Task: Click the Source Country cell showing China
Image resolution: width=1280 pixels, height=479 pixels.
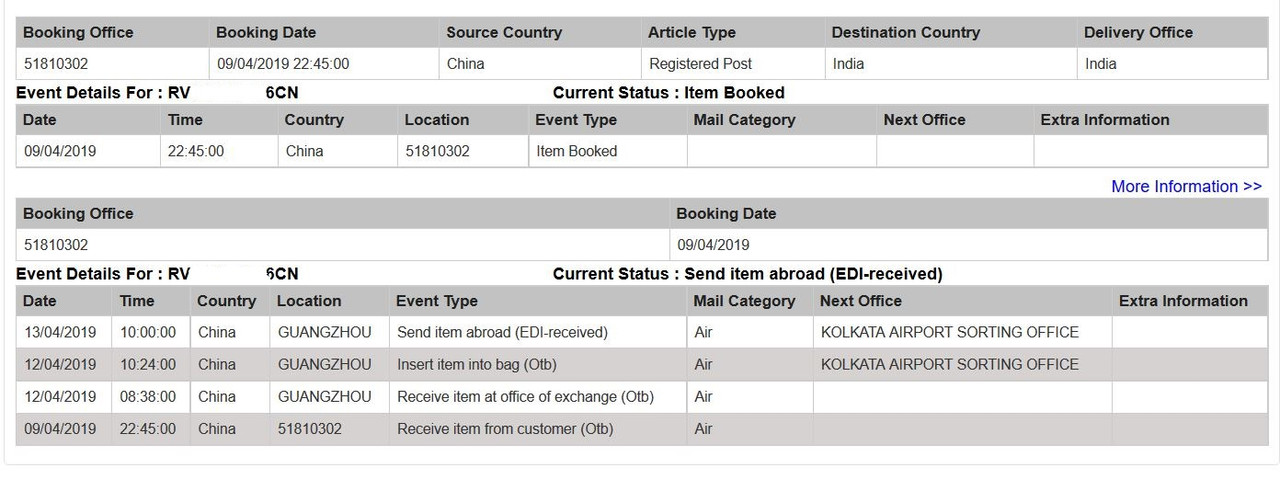Action: click(540, 64)
